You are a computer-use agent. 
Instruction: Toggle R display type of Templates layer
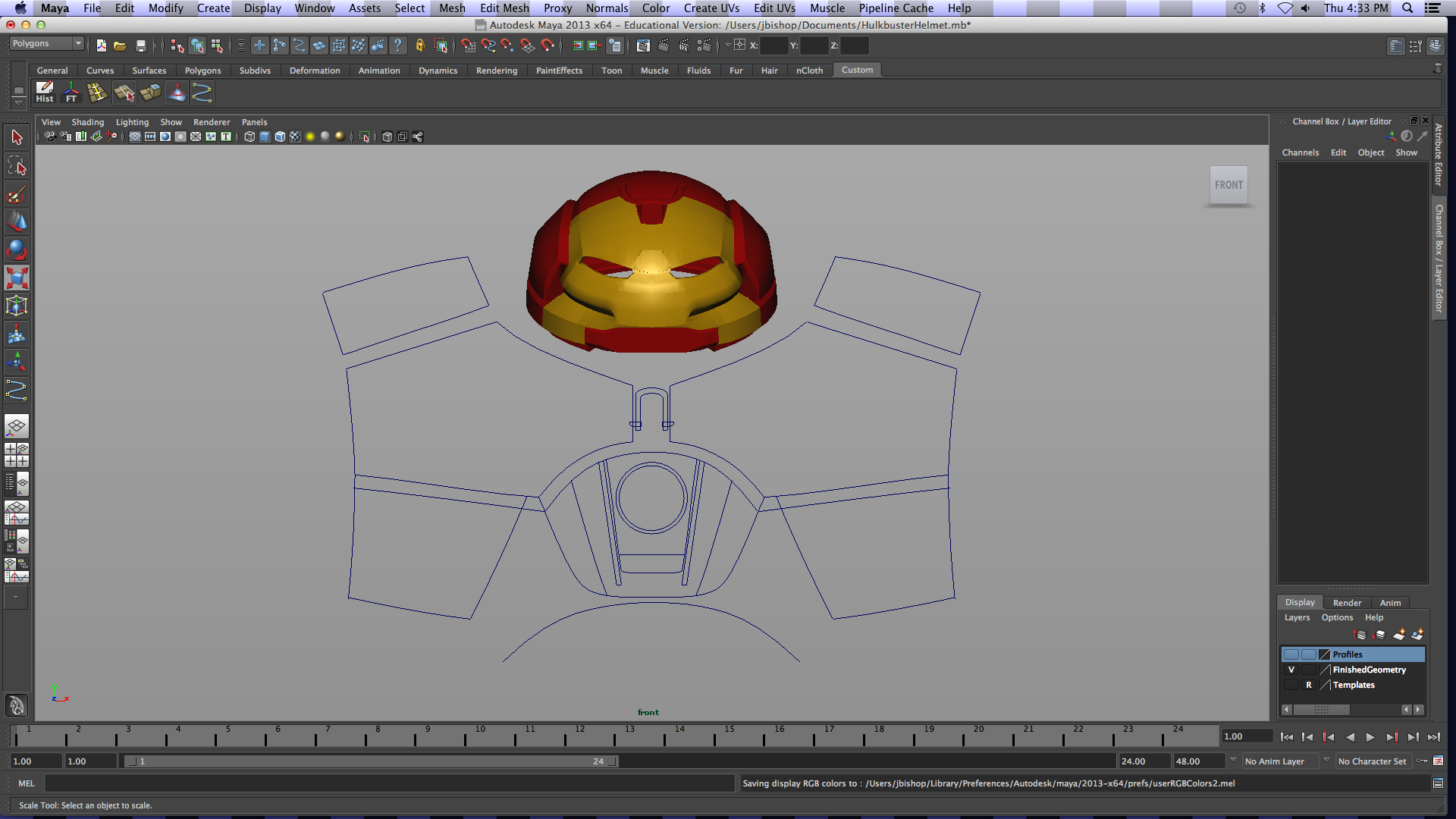point(1308,685)
